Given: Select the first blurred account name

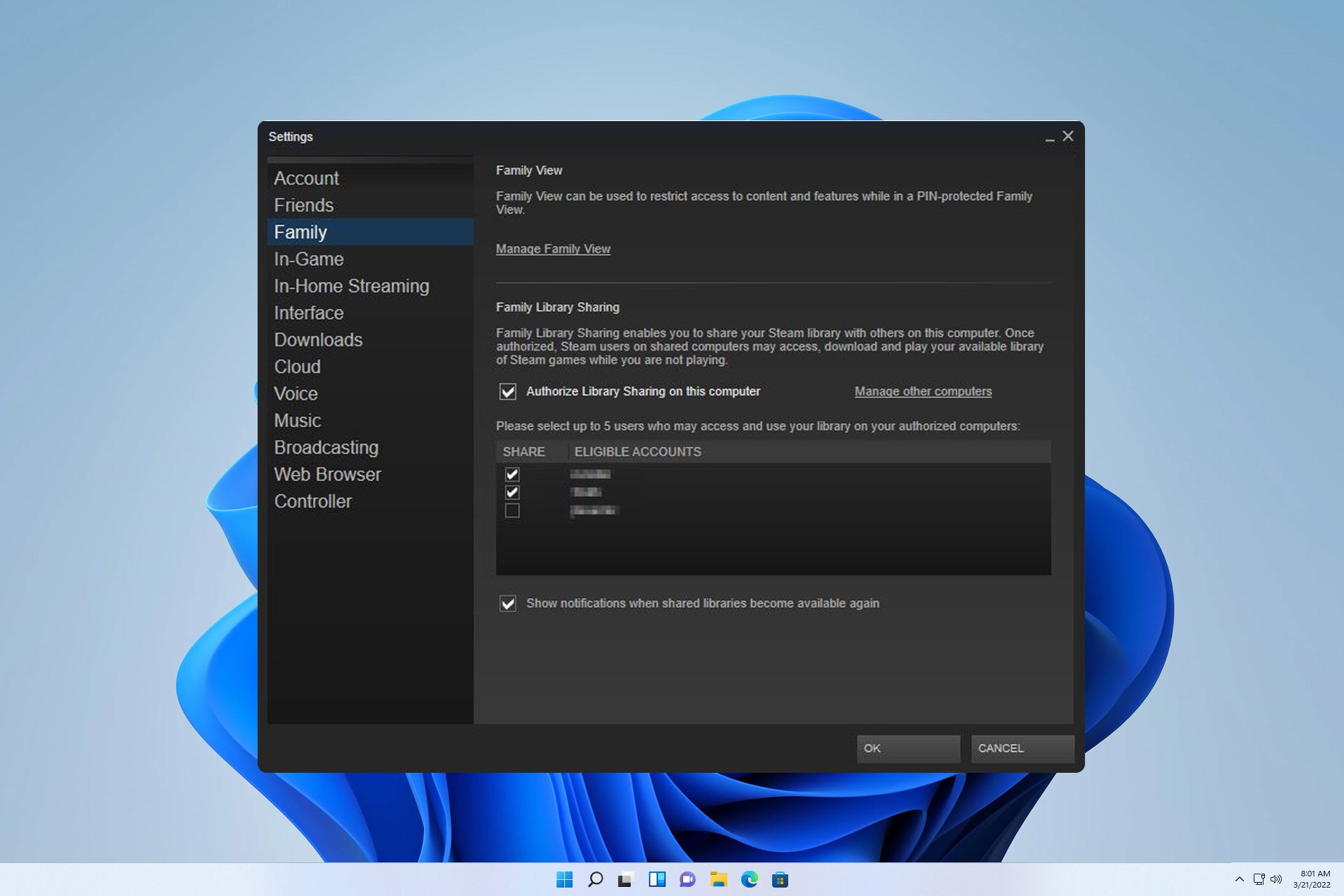Looking at the screenshot, I should point(590,475).
